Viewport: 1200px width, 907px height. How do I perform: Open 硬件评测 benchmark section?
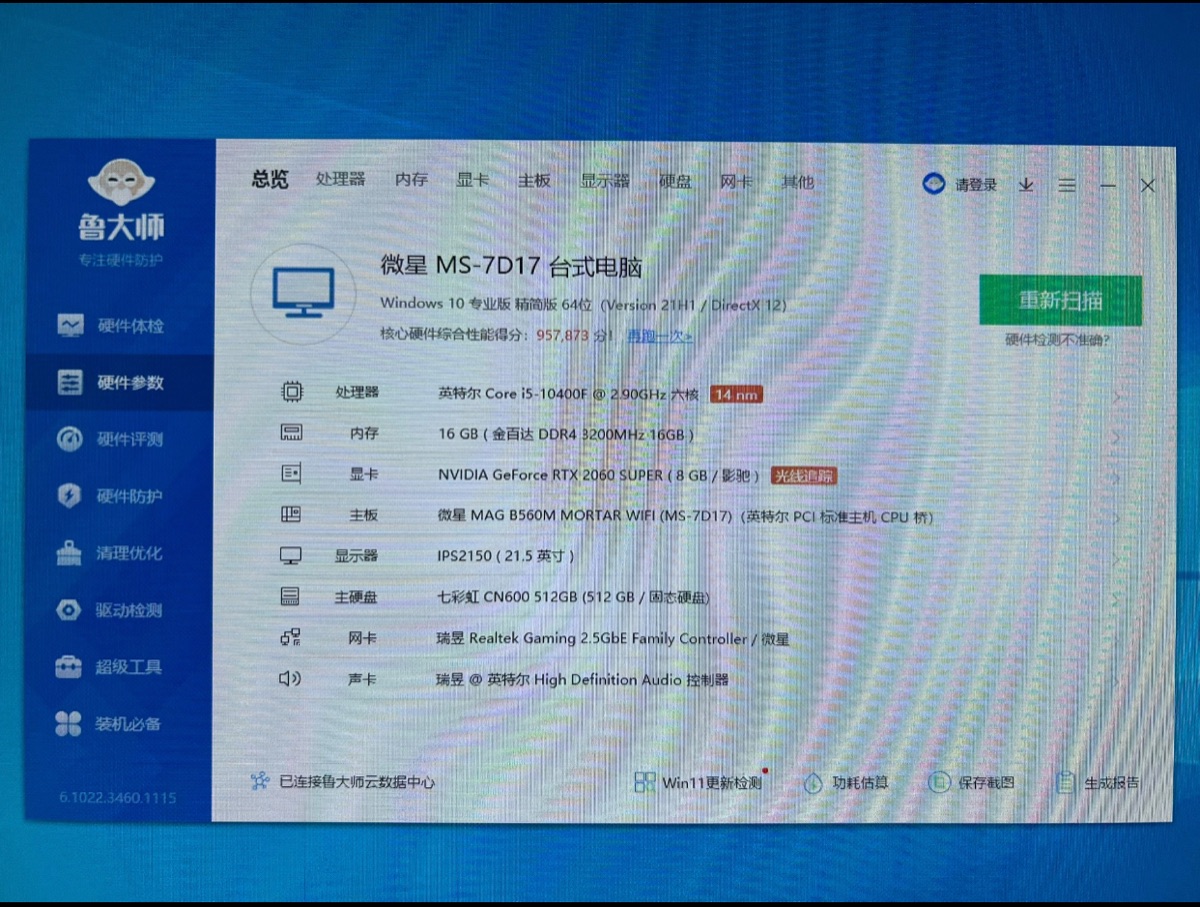click(110, 439)
